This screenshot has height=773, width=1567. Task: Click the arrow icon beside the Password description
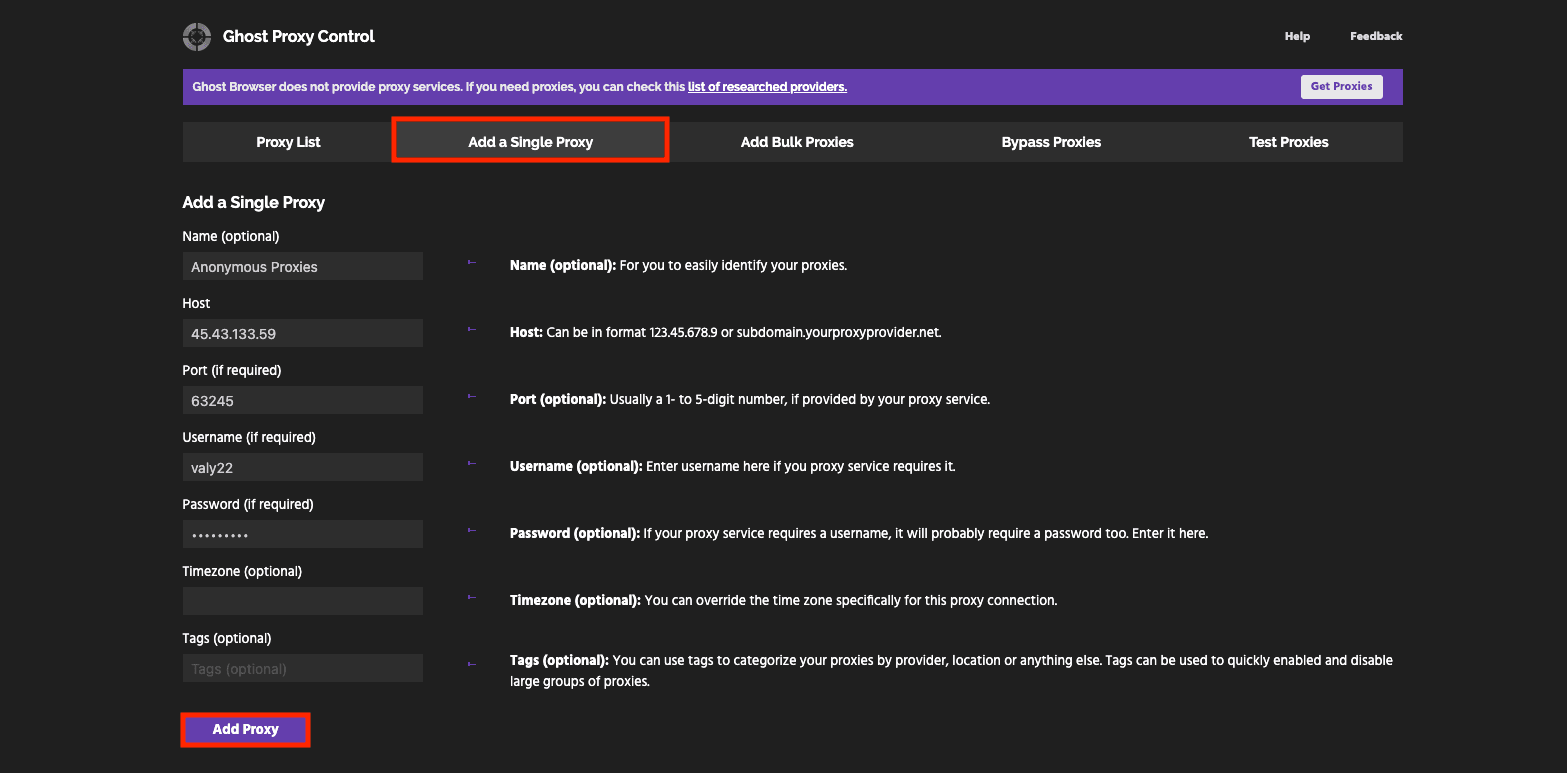[471, 530]
